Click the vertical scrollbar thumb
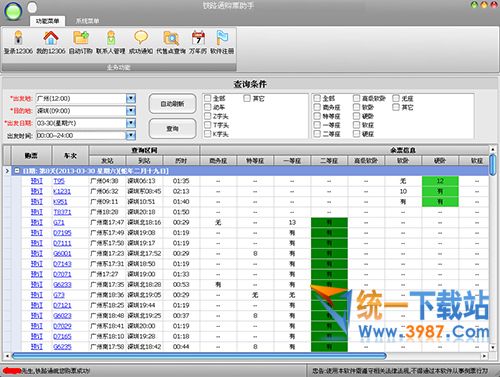This screenshot has width=500, height=377. point(493,164)
